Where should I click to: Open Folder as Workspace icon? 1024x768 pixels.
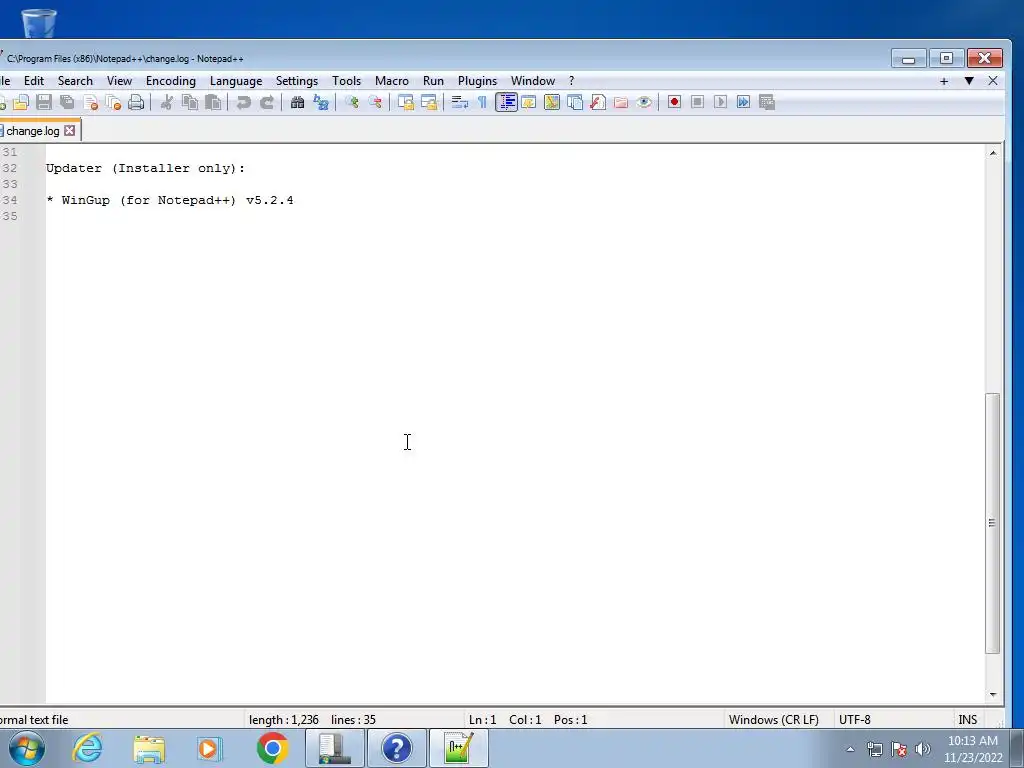pos(621,103)
